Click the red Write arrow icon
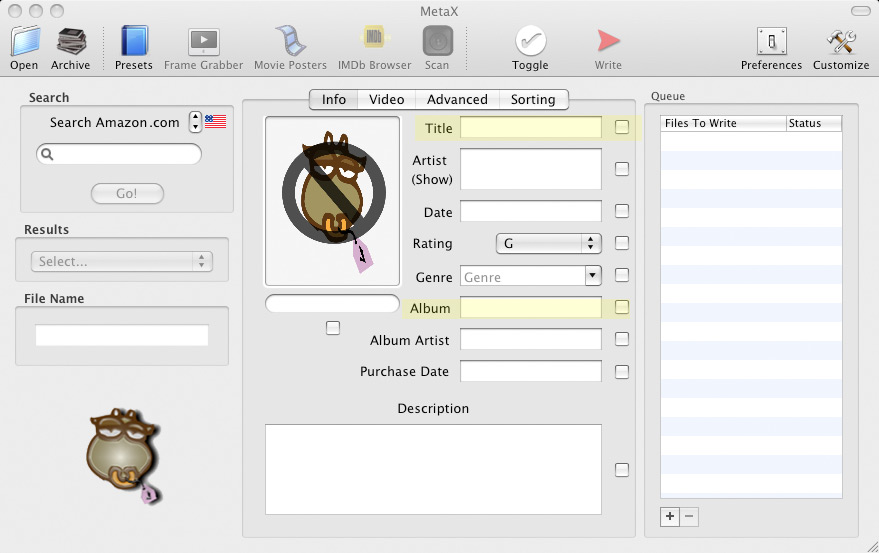 (608, 40)
